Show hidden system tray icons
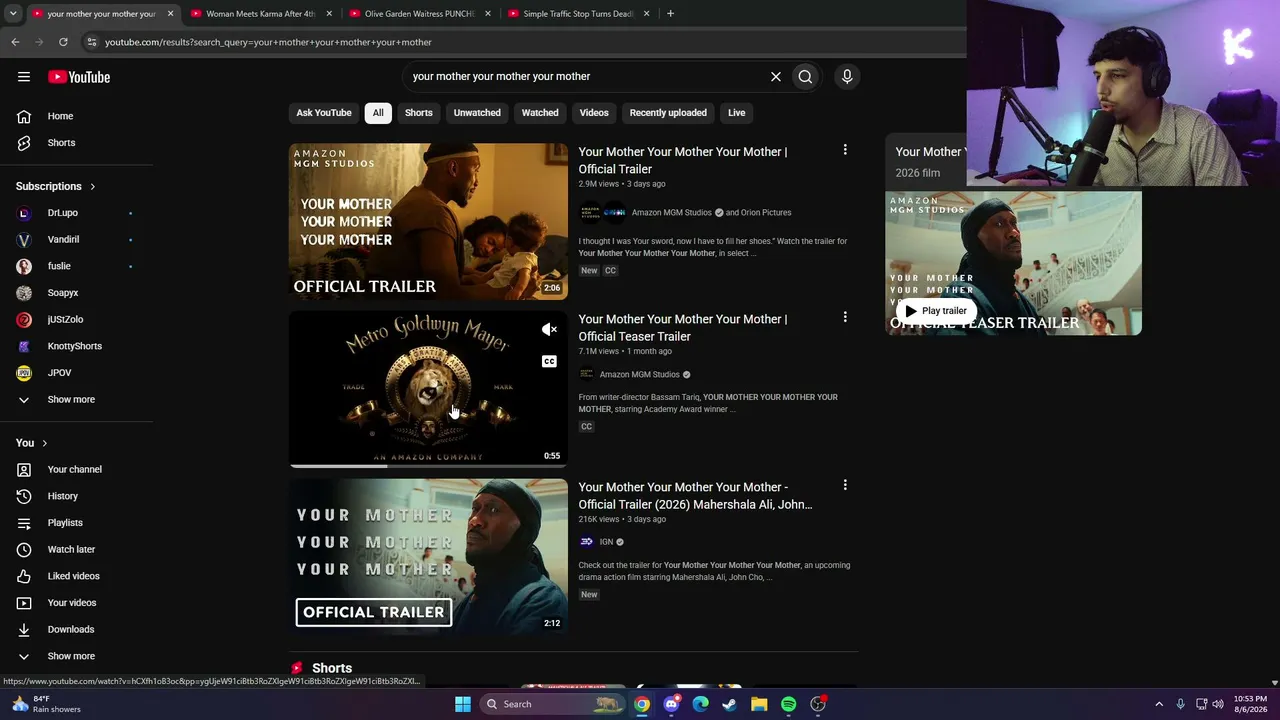This screenshot has width=1280, height=720. [1159, 704]
